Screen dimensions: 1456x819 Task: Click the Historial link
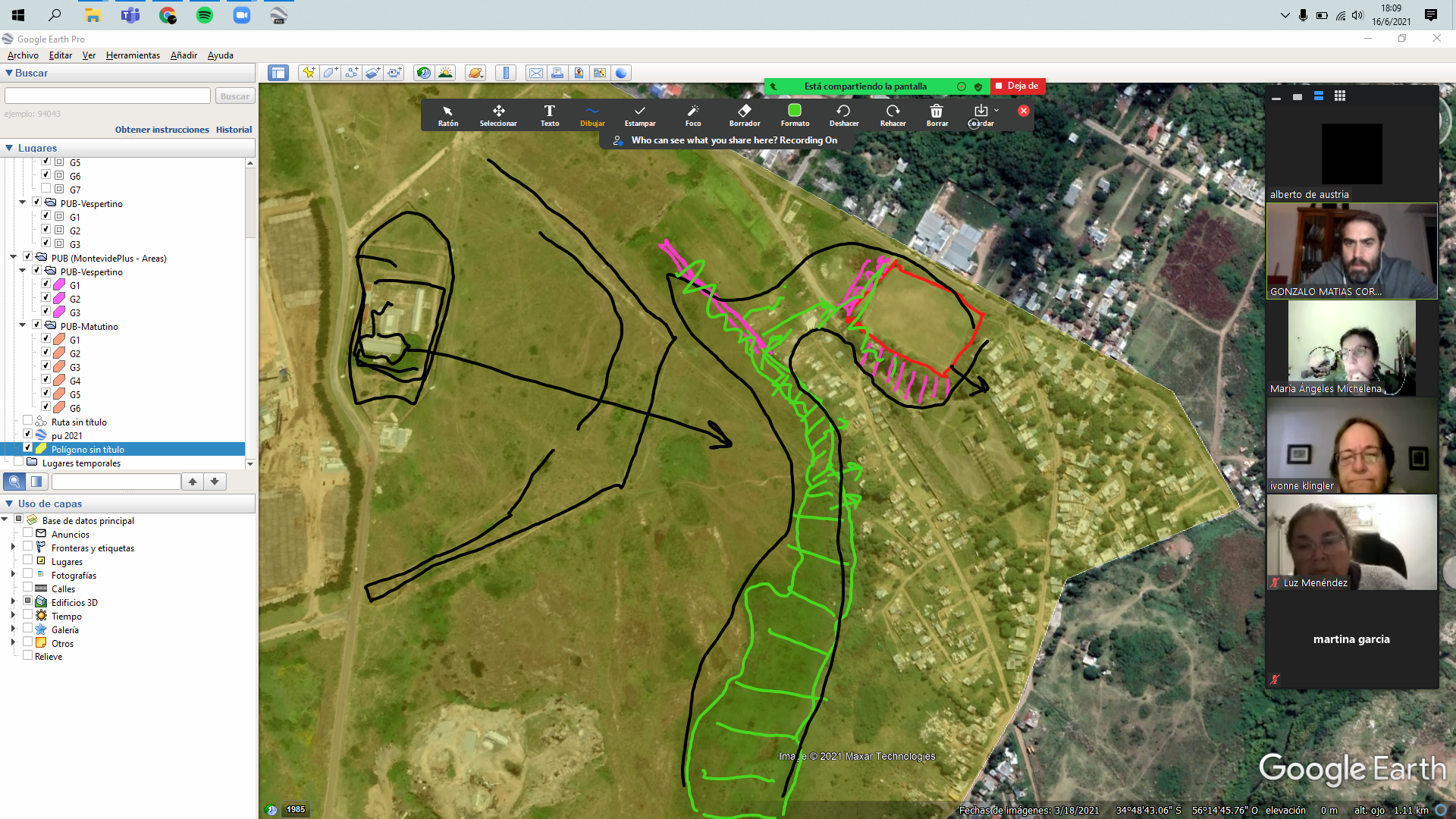pos(234,130)
